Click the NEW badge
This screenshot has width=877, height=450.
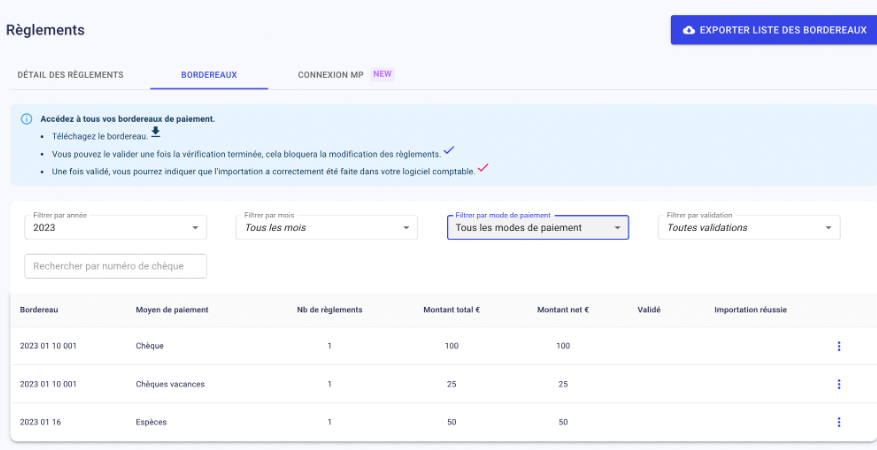[383, 74]
